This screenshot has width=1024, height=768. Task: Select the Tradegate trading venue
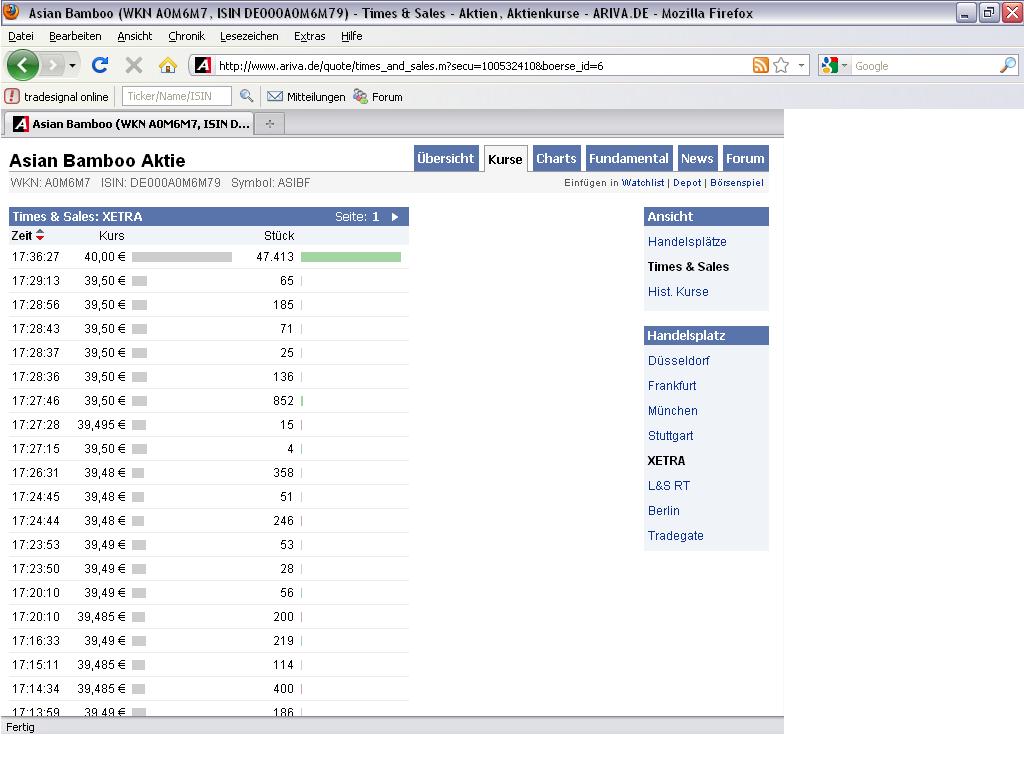675,536
